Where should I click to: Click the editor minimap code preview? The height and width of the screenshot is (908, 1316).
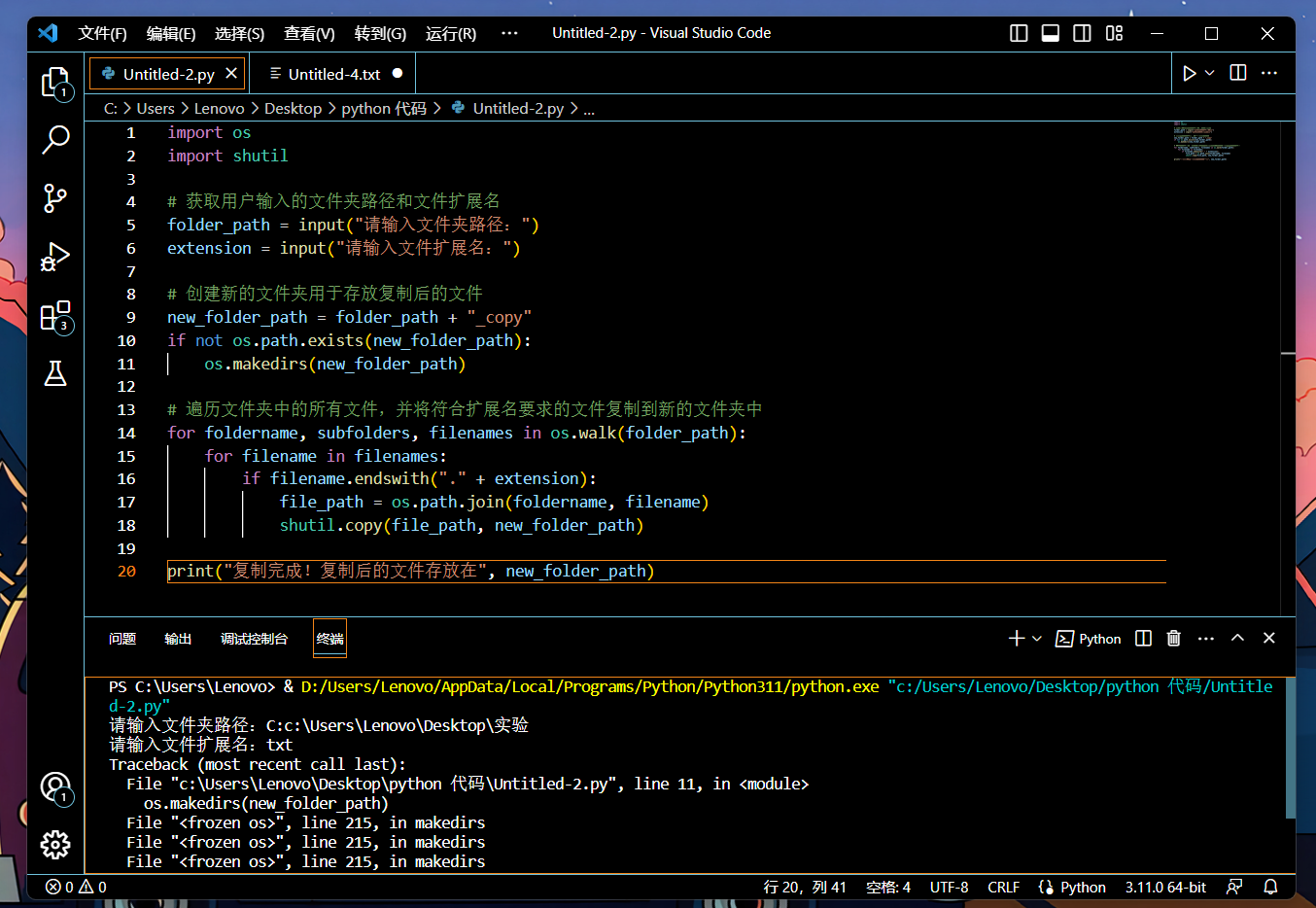(1203, 142)
